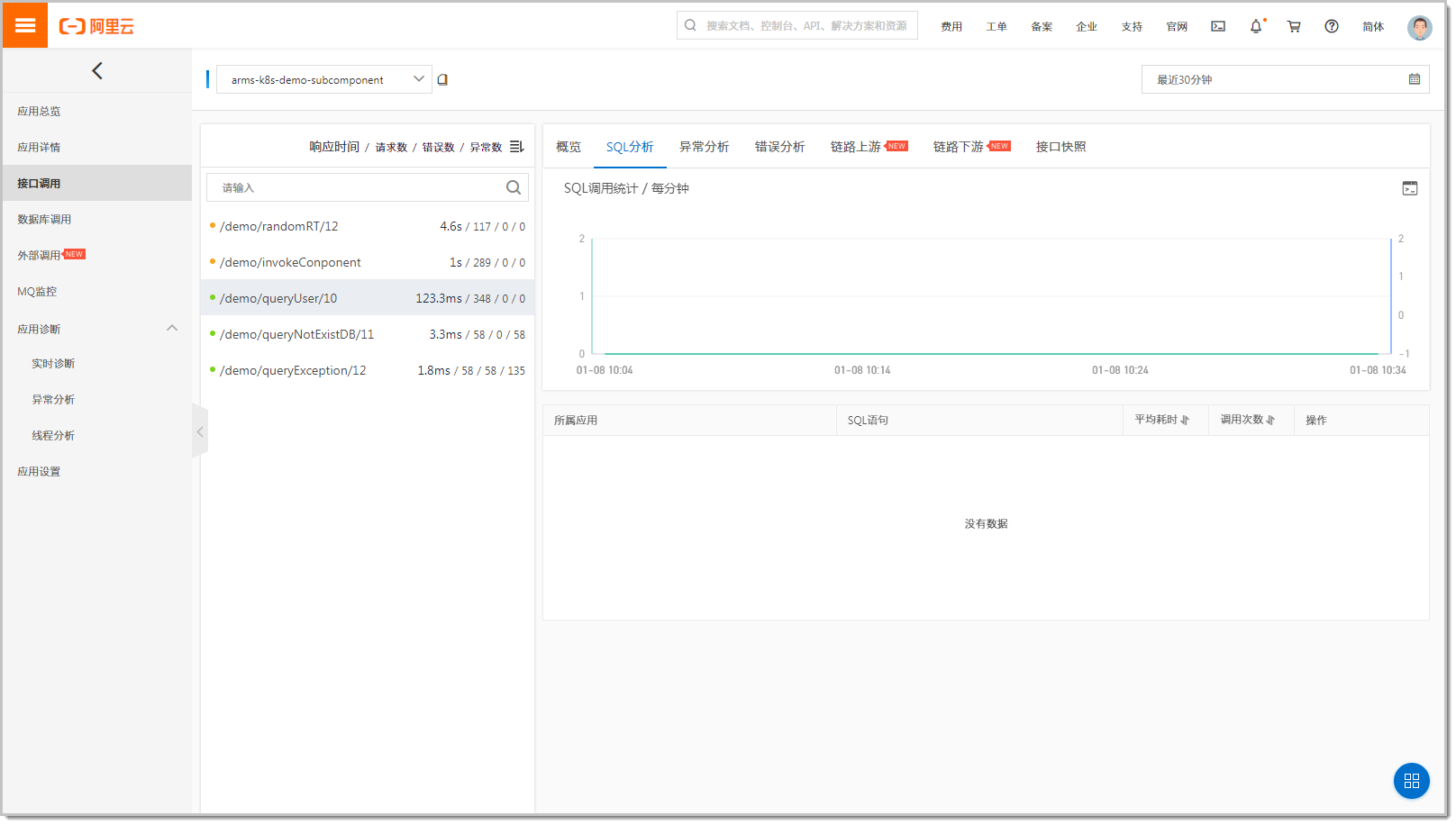
Task: Open the Cloud Shell terminal icon
Action: point(1218,26)
